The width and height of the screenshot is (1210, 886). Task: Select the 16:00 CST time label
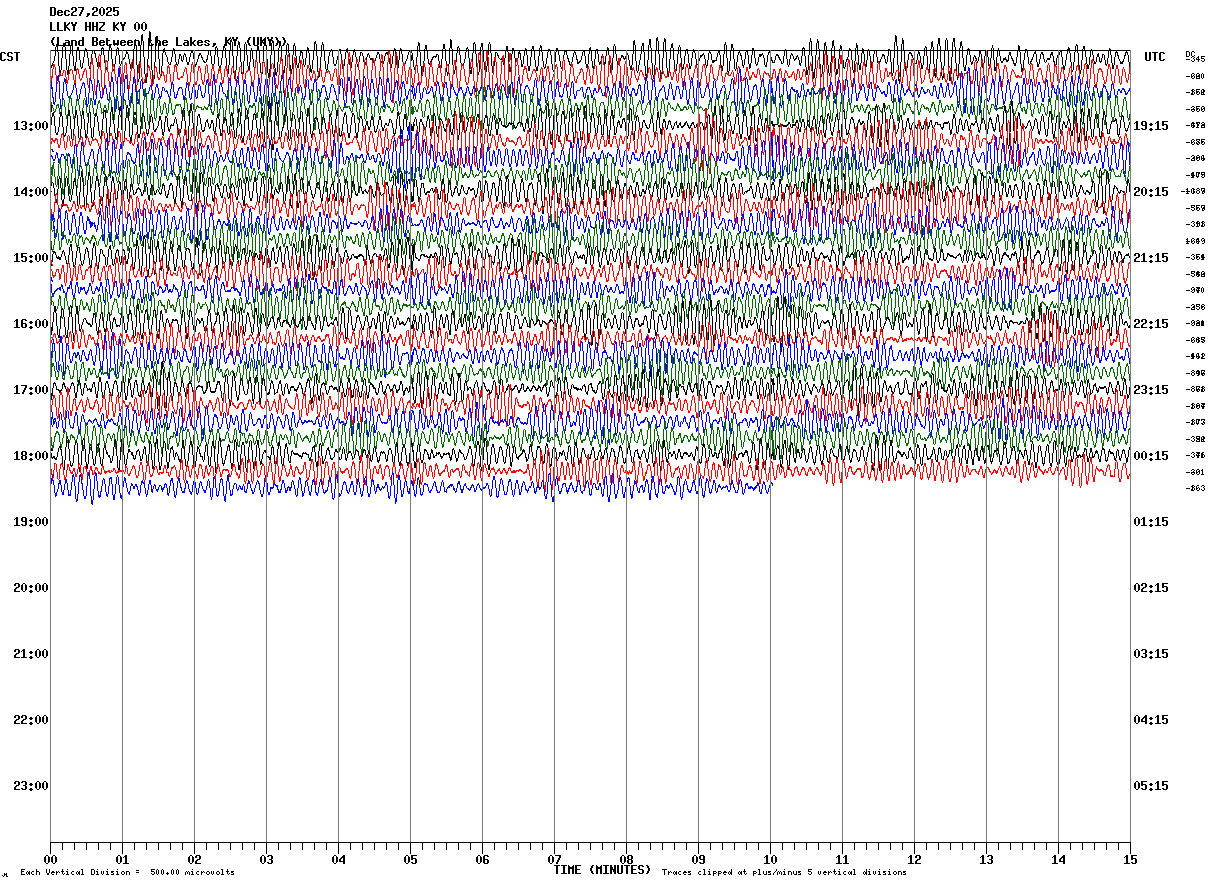pos(31,324)
